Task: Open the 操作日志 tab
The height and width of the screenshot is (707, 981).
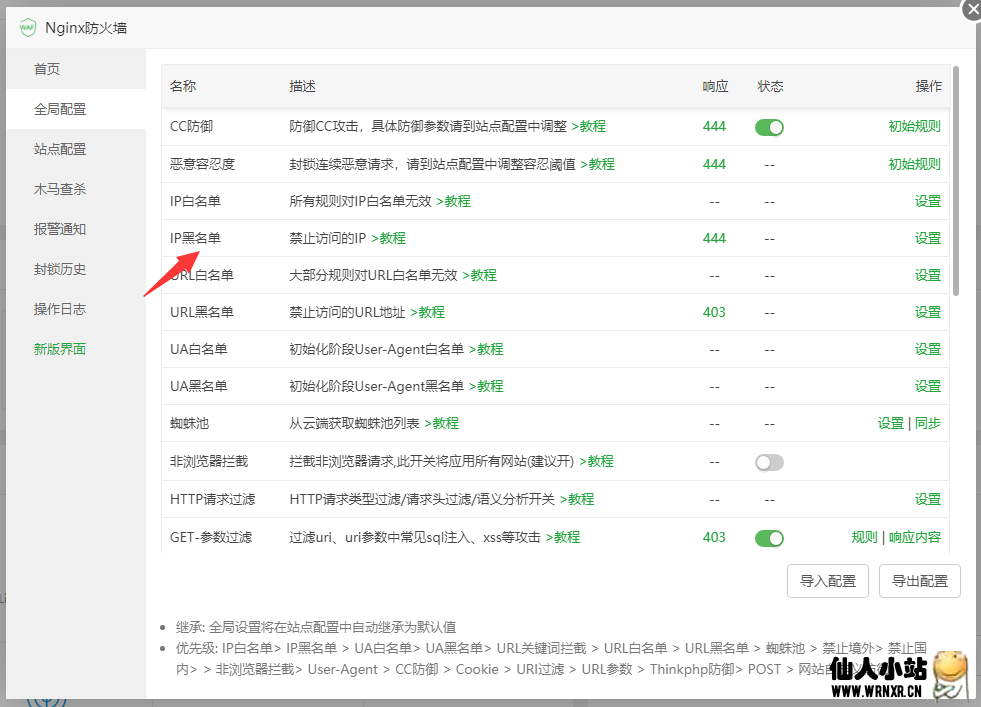Action: pyautogui.click(x=76, y=309)
